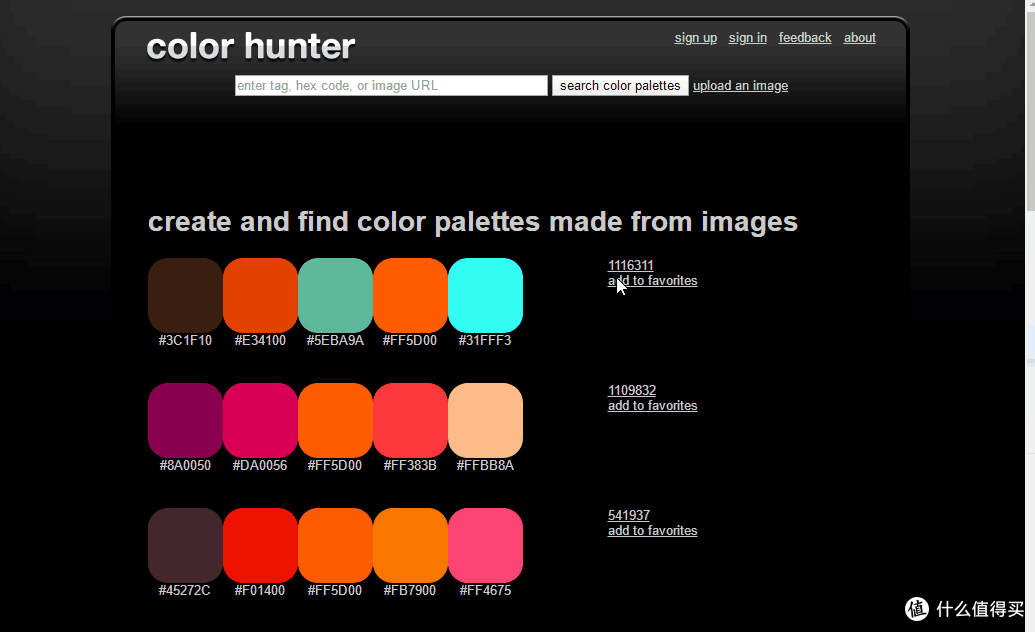Viewport: 1035px width, 632px height.
Task: Open the sign in link
Action: point(747,38)
